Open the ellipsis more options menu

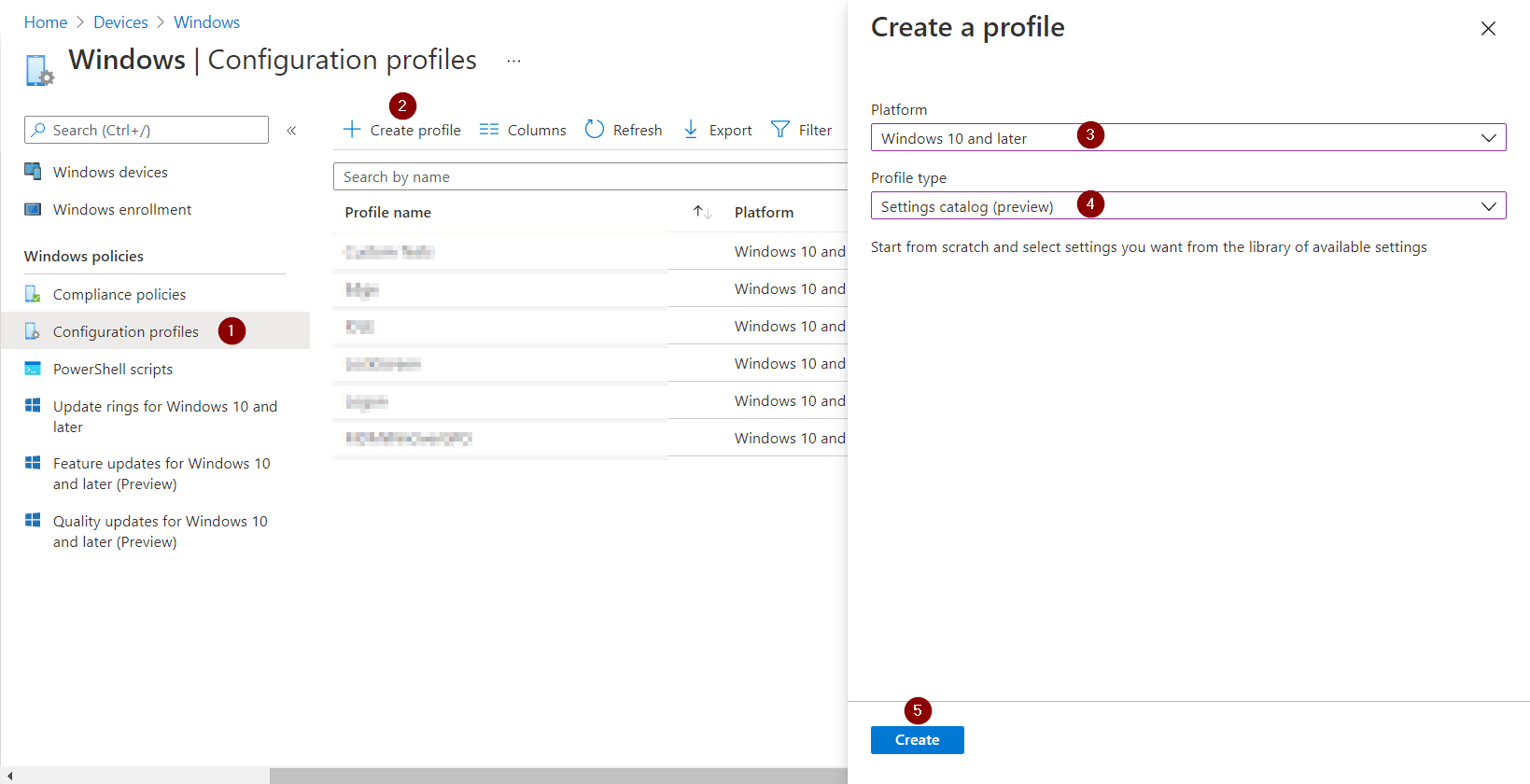(513, 61)
